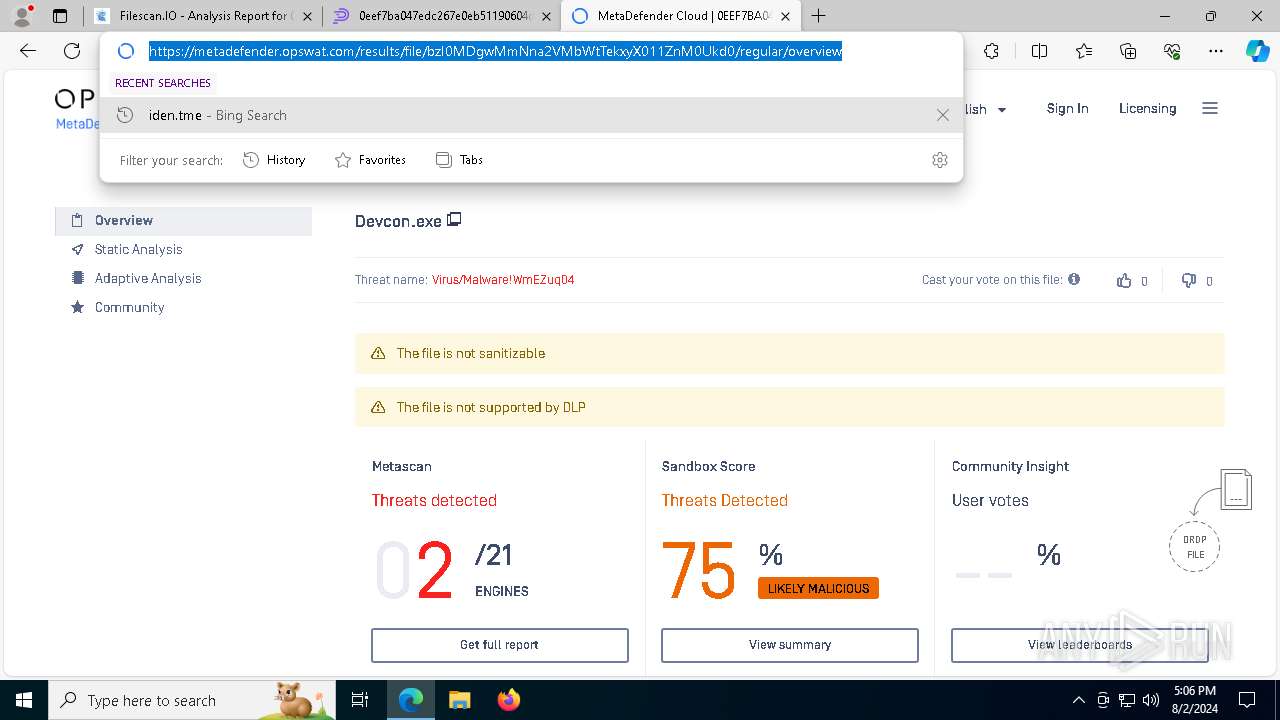Open the browser Extensions icon
The image size is (1280, 720).
(x=991, y=51)
